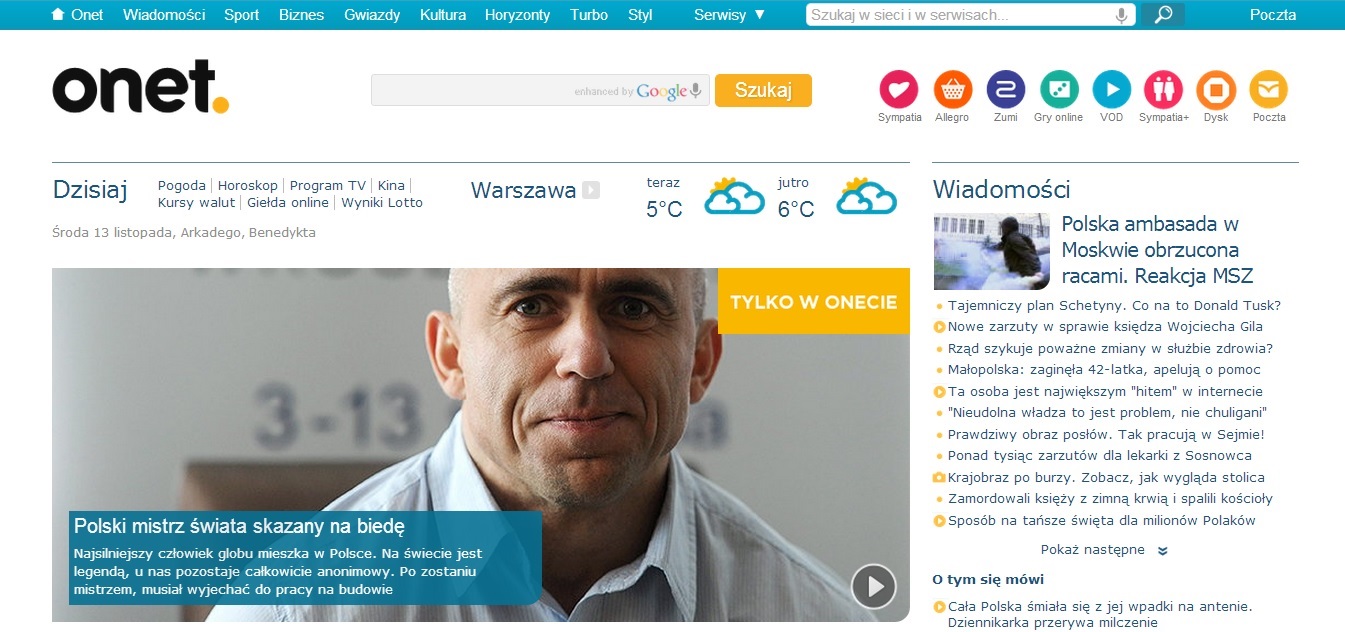Open the Dysk storage icon
This screenshot has height=632, width=1345.
coord(1216,90)
